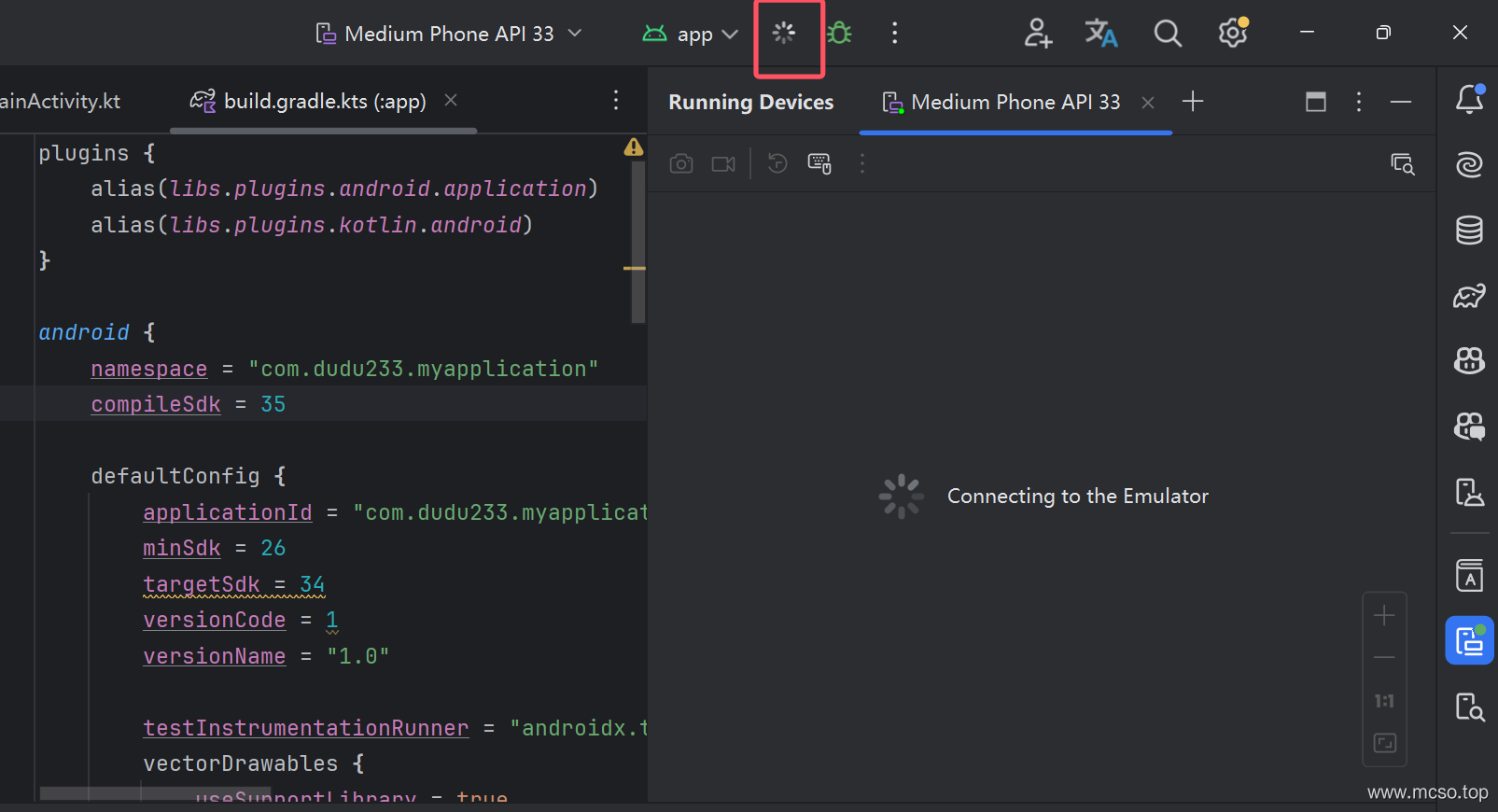Screen dimensions: 1498x812
Task: Click the value 35 after compileSdk
Action: point(273,405)
